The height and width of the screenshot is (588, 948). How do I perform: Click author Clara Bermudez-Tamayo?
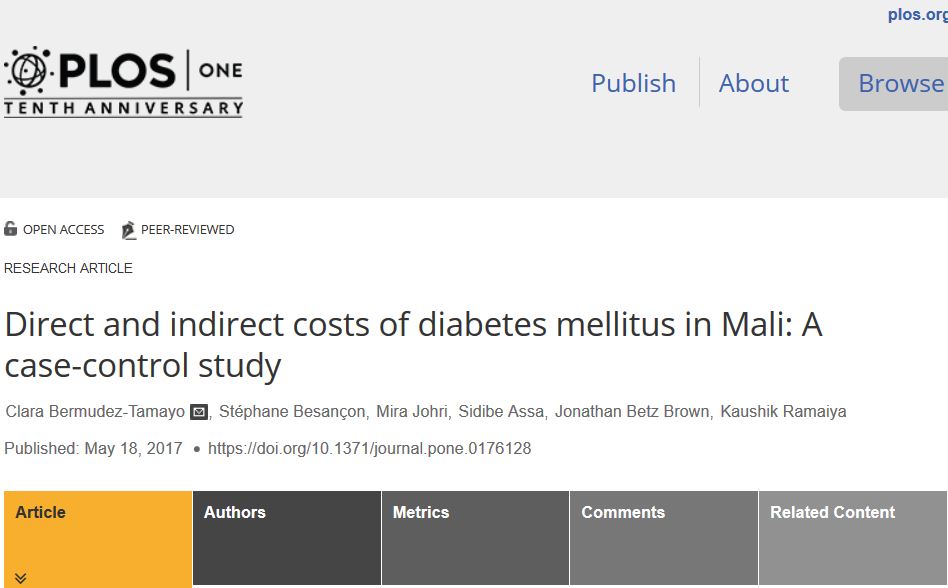[95, 412]
